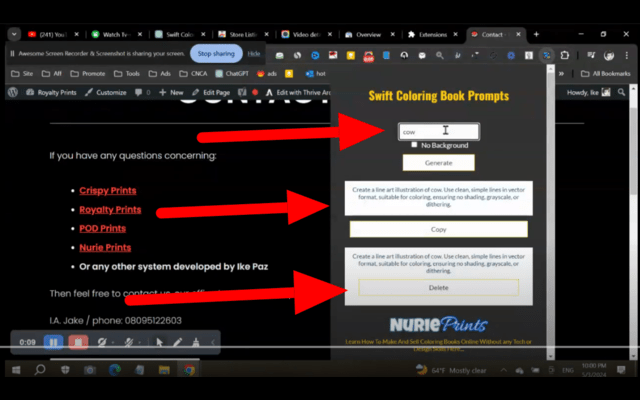Open the POD Prints link
The height and width of the screenshot is (400, 640).
[x=102, y=229]
